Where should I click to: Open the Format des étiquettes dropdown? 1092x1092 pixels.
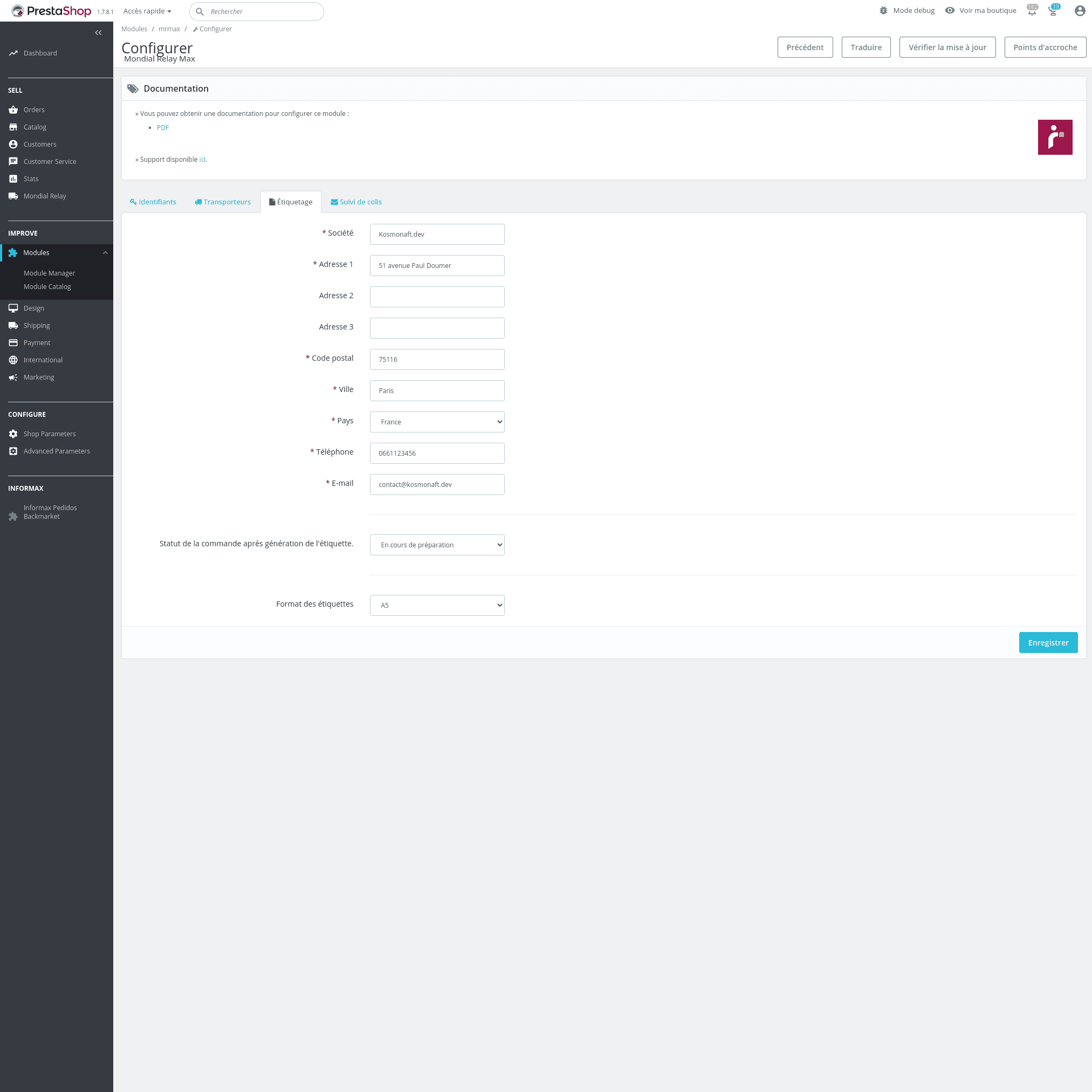click(x=437, y=606)
